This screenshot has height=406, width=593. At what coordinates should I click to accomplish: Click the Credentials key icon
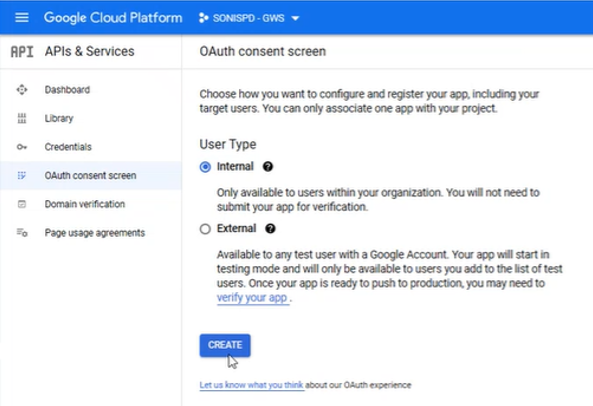pos(22,147)
